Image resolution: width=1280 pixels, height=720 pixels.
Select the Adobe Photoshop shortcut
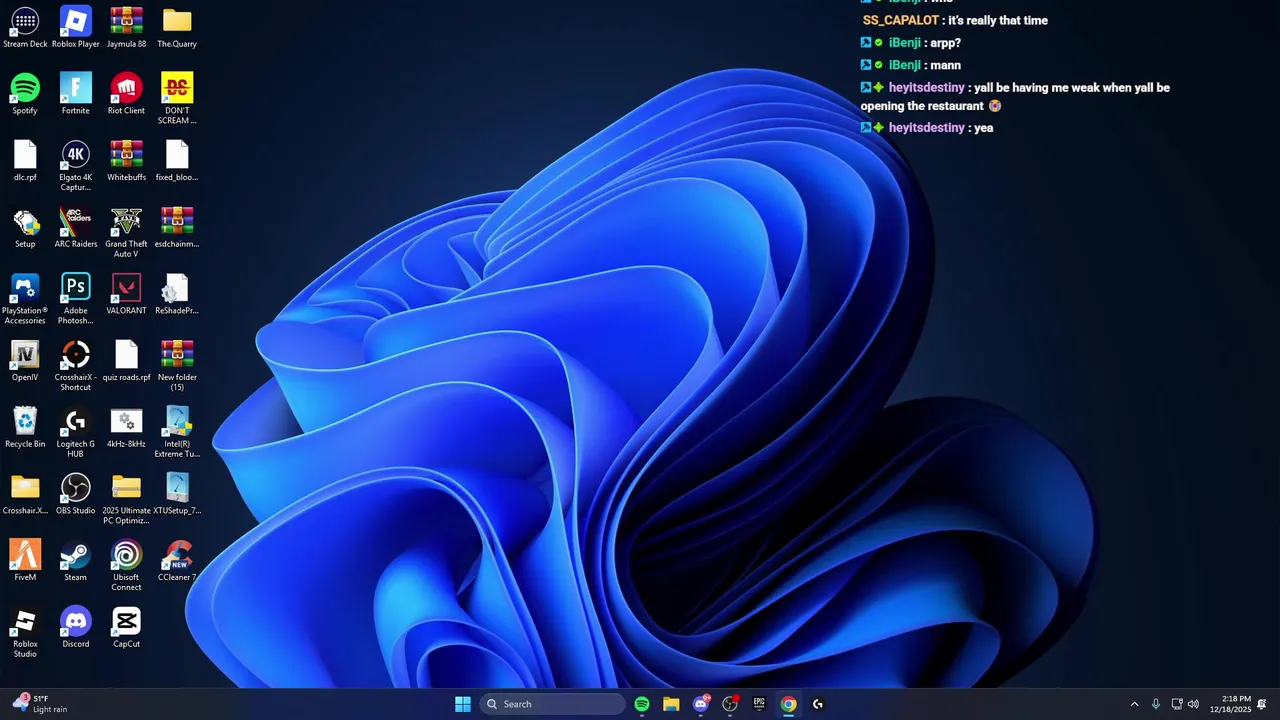(x=76, y=299)
